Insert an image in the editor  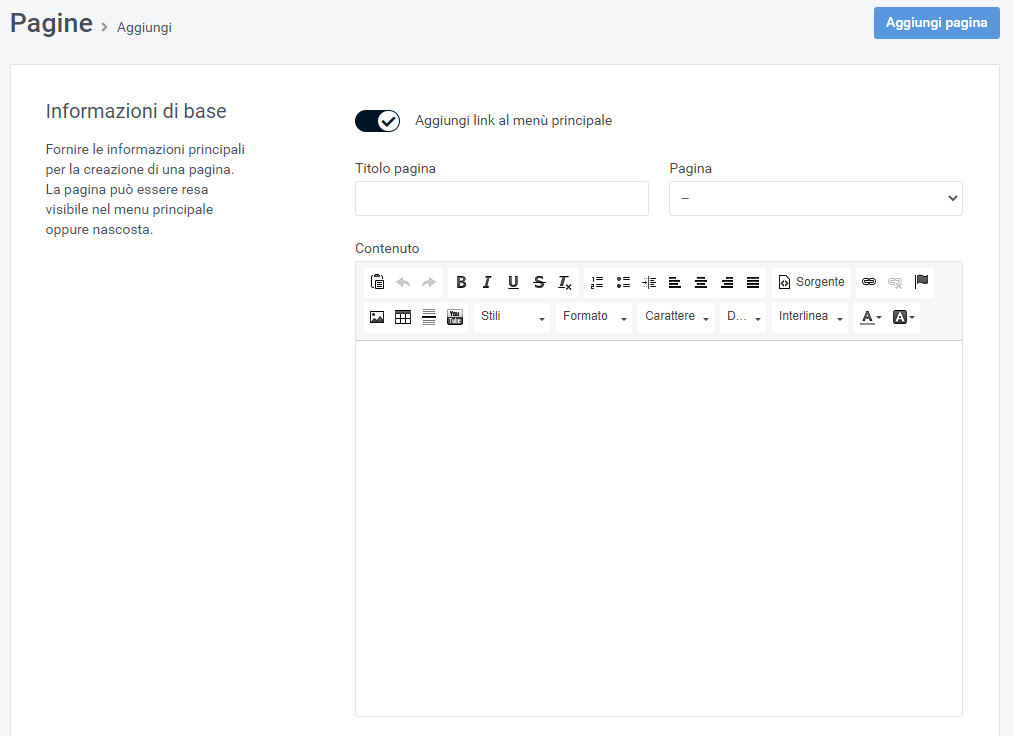pos(377,317)
